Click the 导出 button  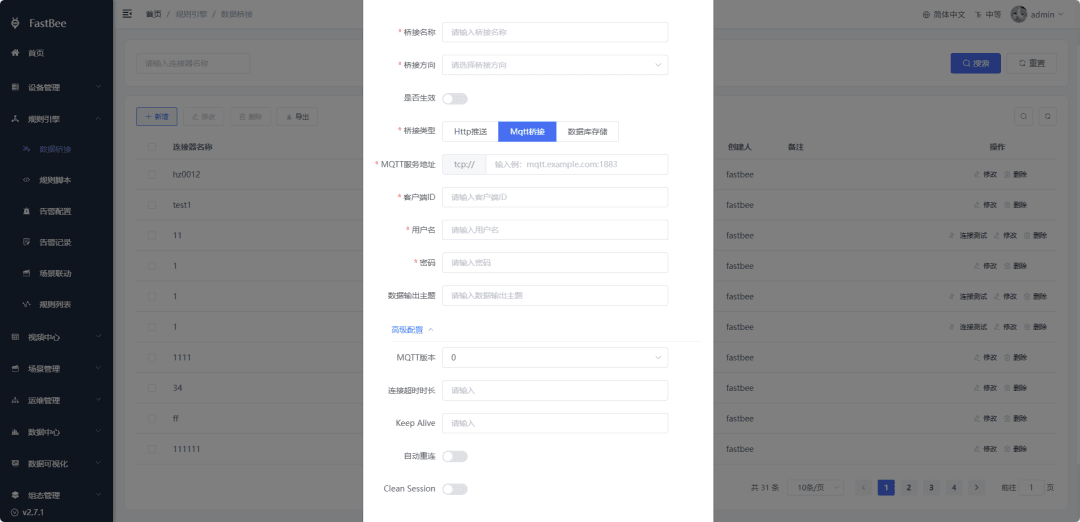(x=297, y=117)
